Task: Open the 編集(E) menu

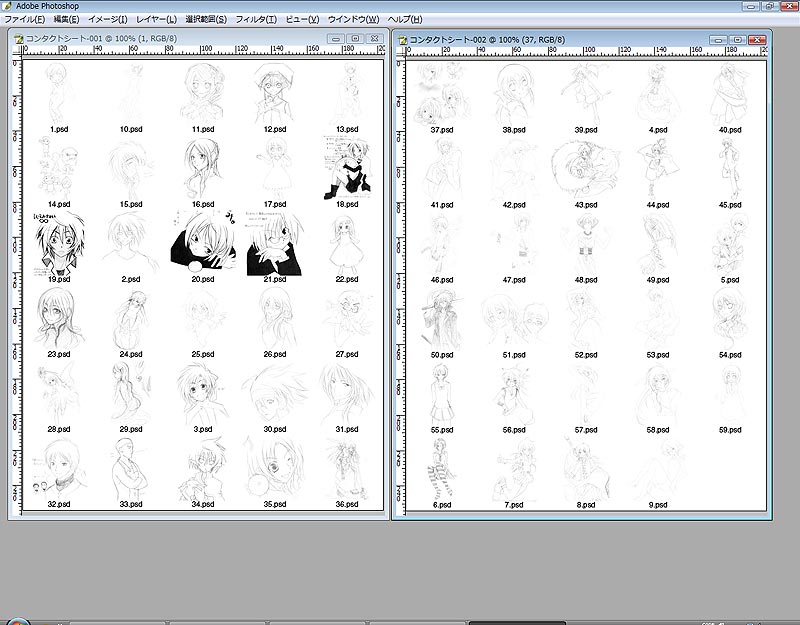Action: (66, 20)
